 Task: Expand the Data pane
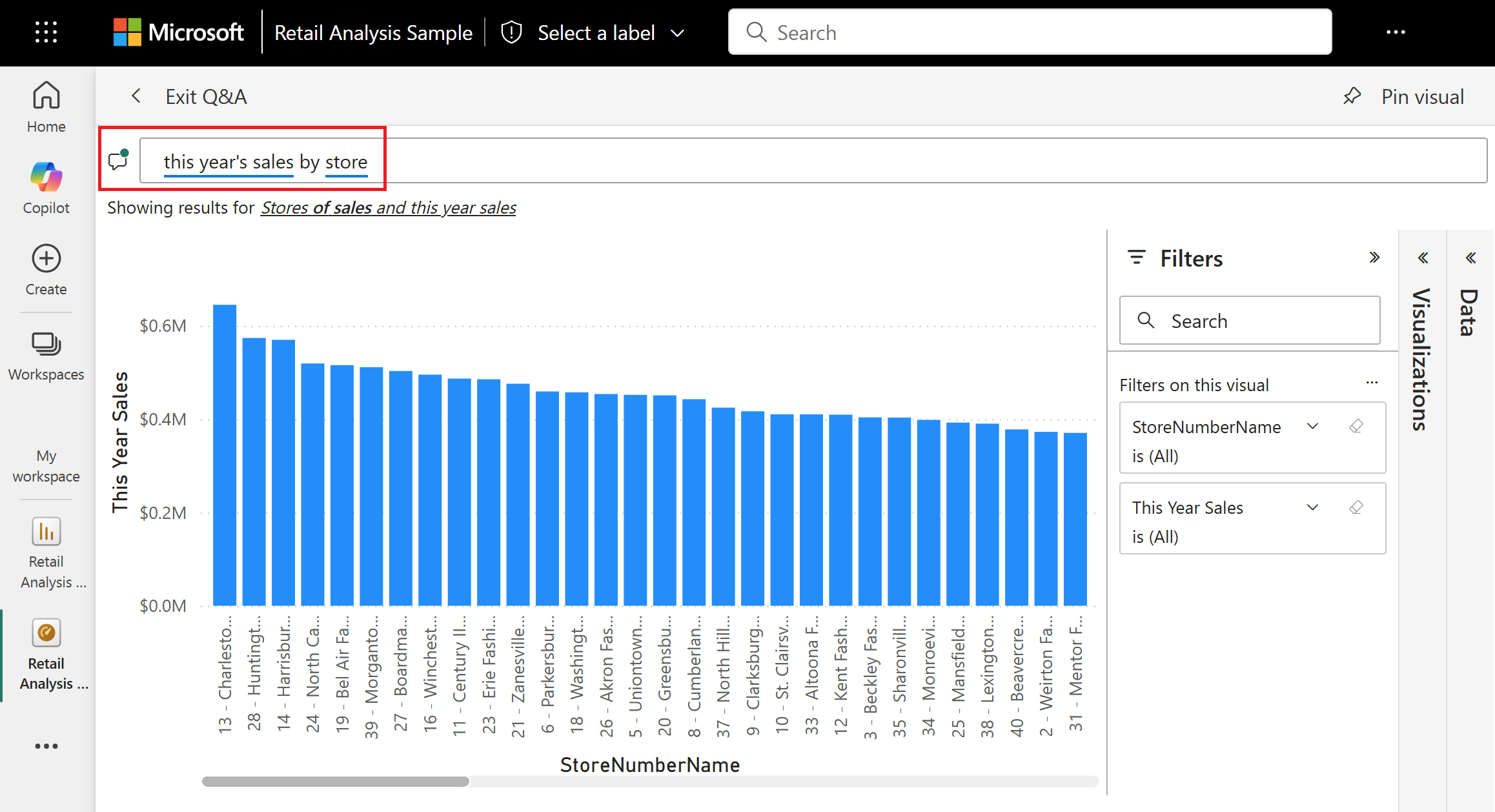[x=1470, y=258]
